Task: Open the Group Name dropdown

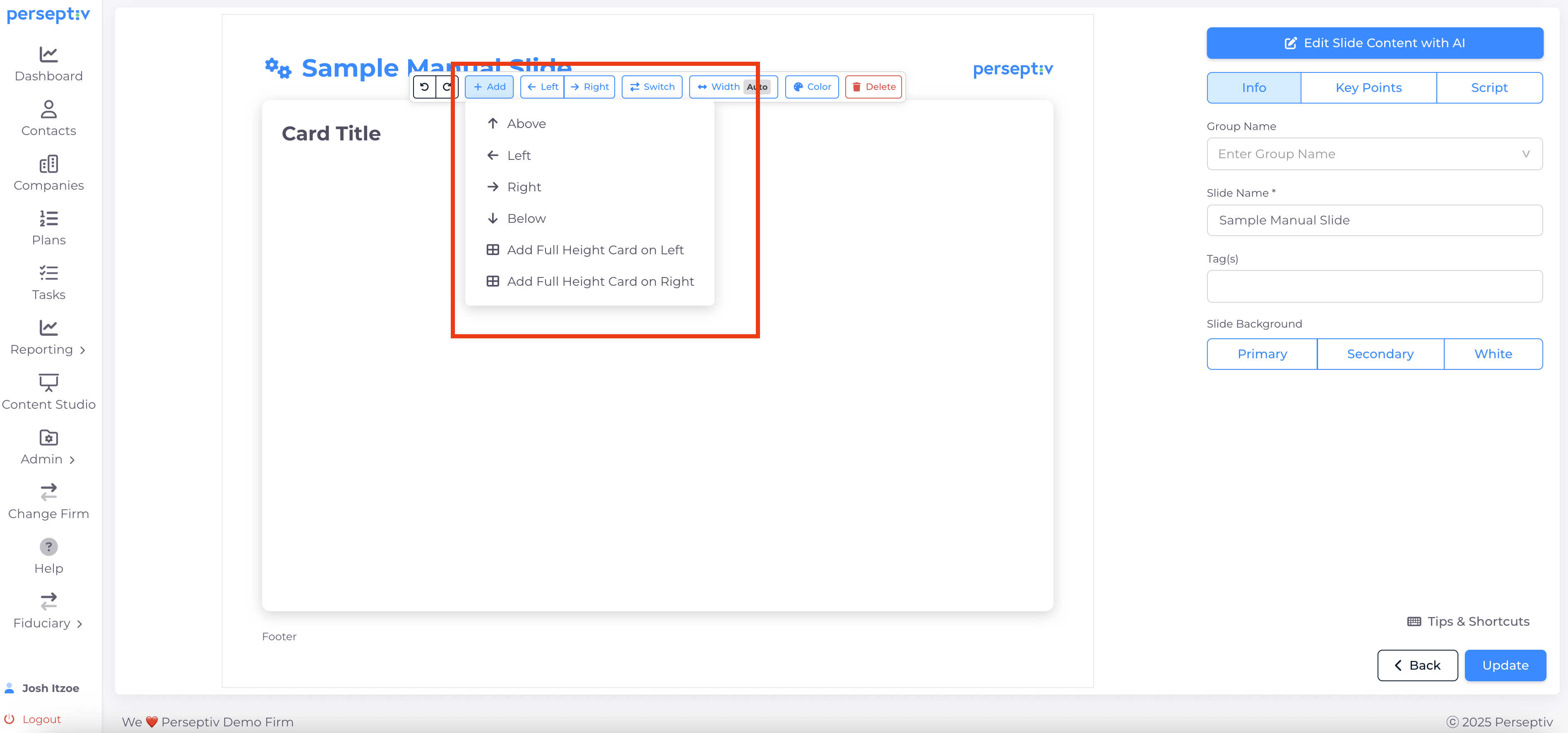Action: pos(1374,154)
